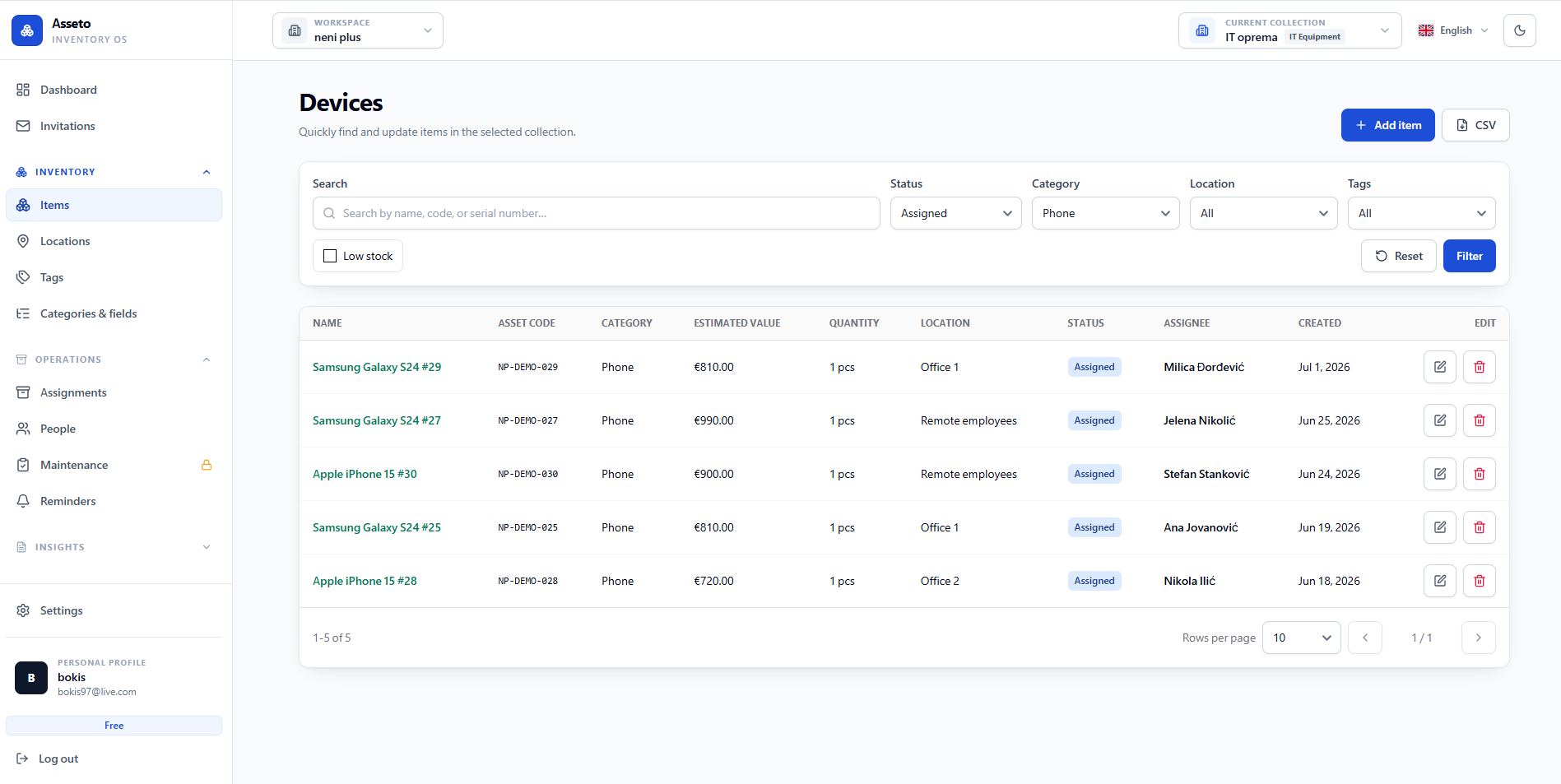Open the English language dropdown
Screen dimensions: 1561x784
pos(1453,30)
